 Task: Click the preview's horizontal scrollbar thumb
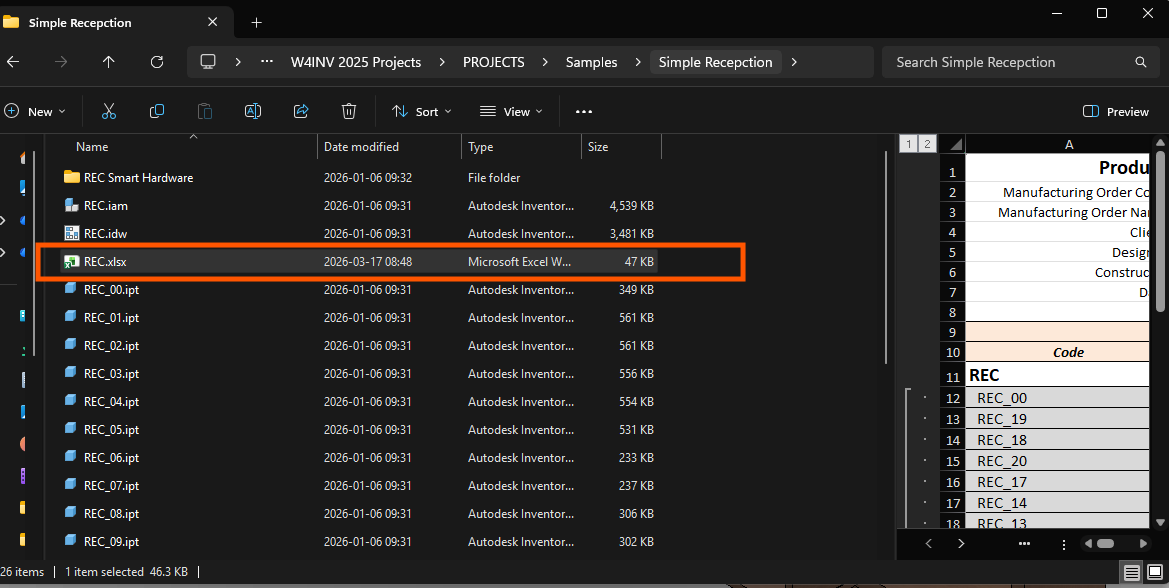click(x=1105, y=543)
